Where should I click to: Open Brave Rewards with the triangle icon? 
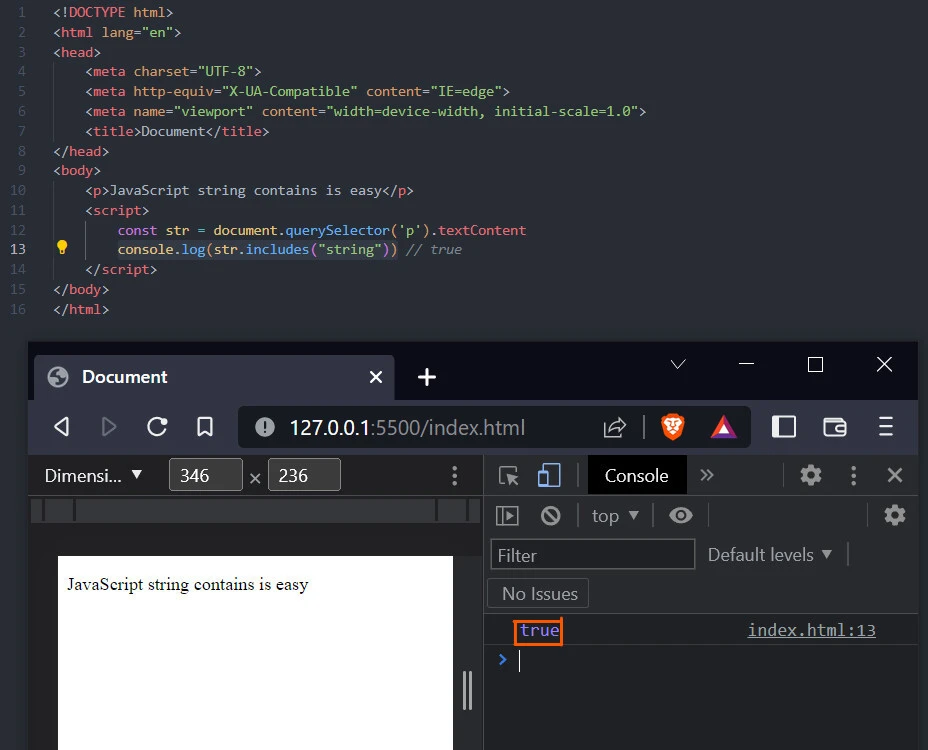pyautogui.click(x=722, y=426)
